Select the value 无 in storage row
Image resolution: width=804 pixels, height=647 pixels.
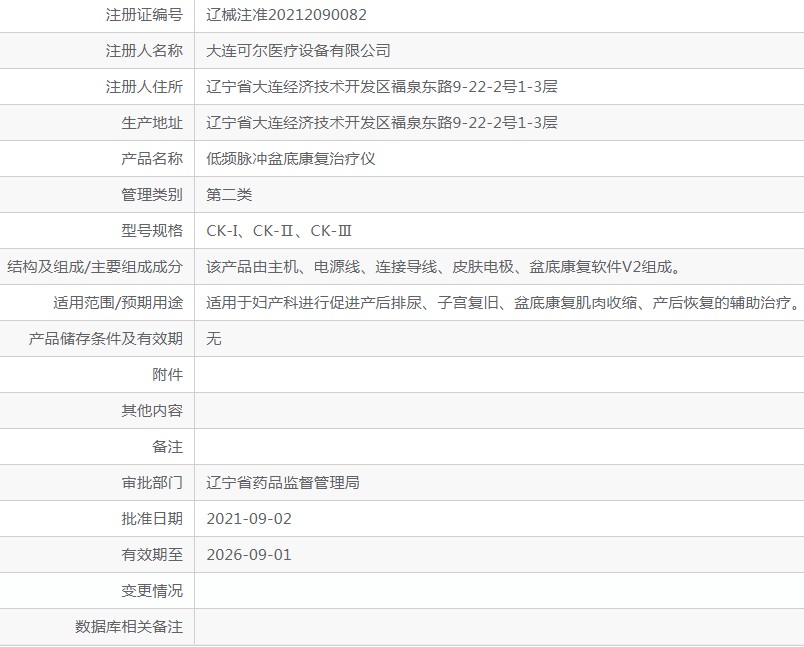(x=214, y=338)
